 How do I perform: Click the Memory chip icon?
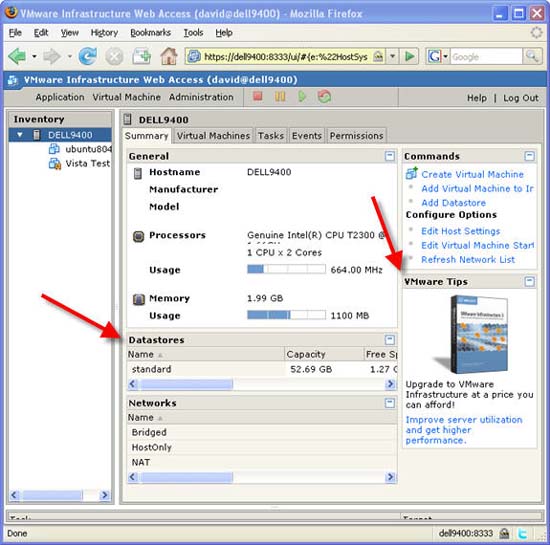click(x=139, y=299)
